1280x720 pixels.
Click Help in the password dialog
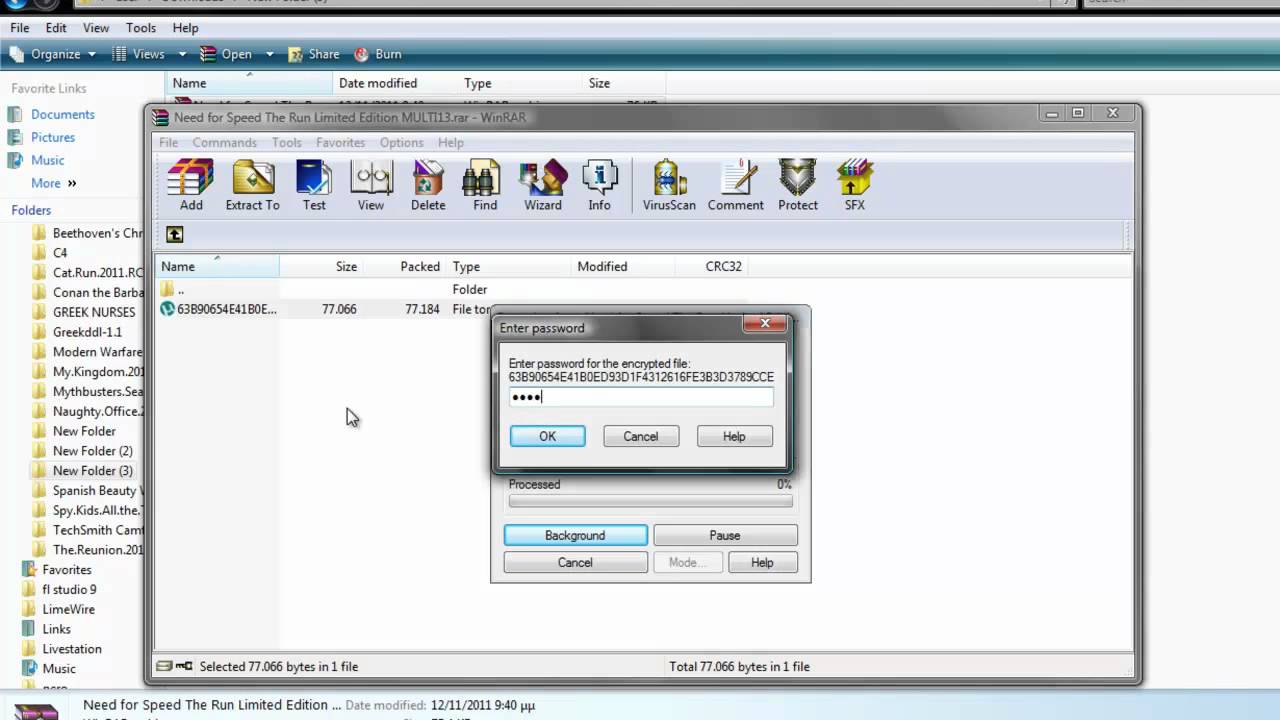pyautogui.click(x=734, y=436)
